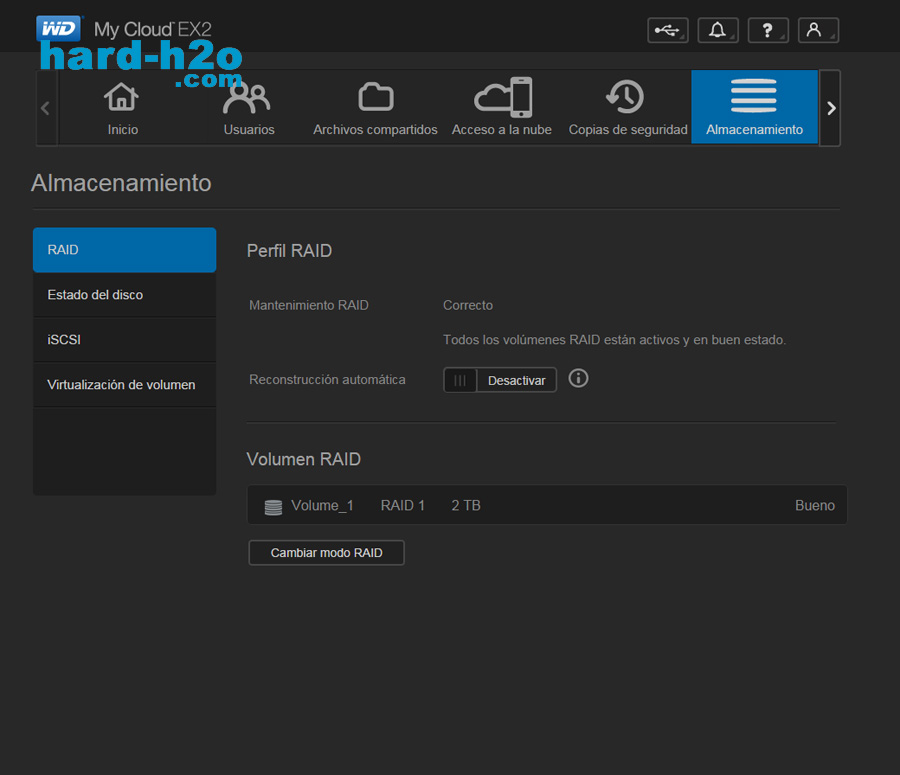
Task: Click the Cambiar modo RAID button
Action: [x=326, y=552]
